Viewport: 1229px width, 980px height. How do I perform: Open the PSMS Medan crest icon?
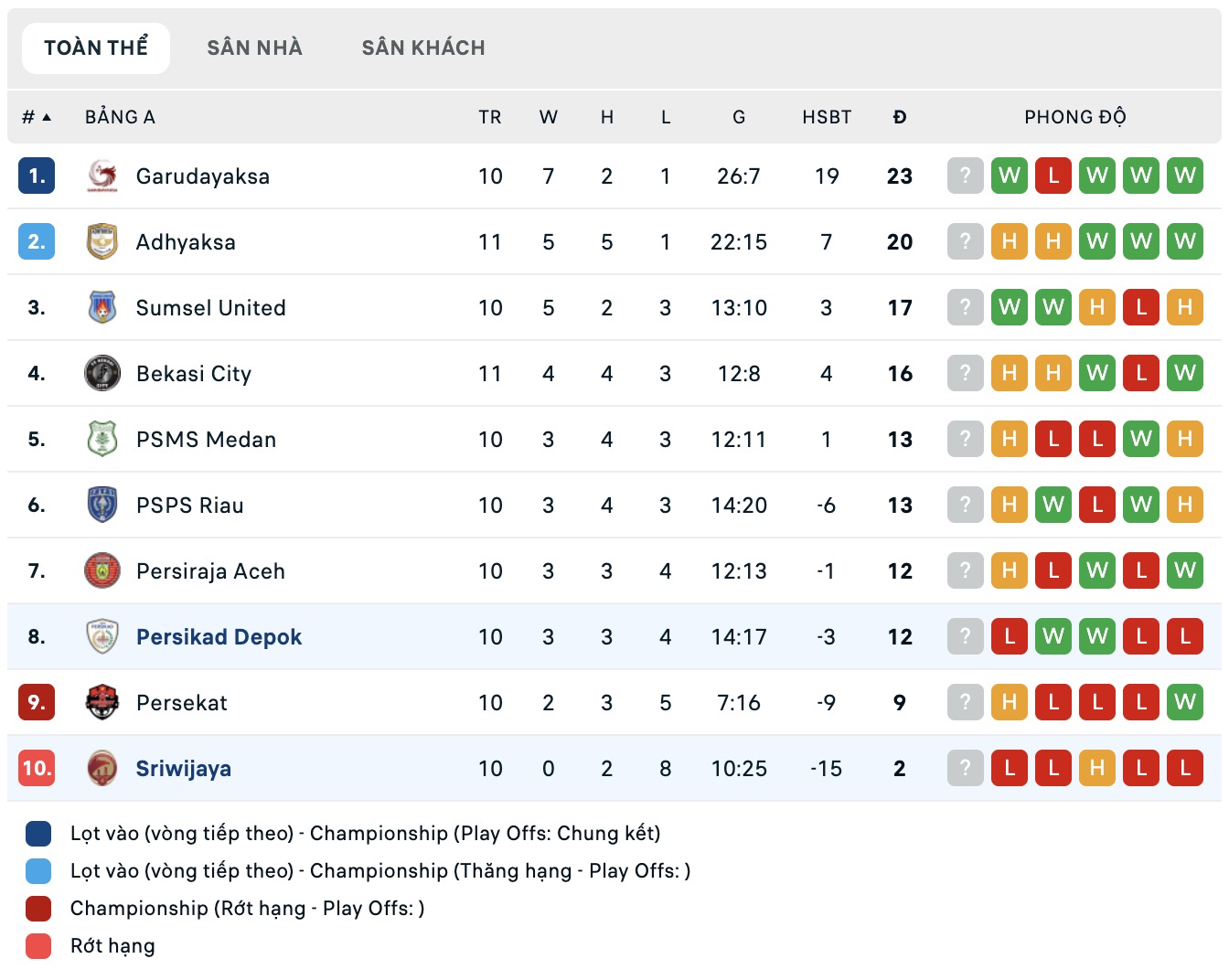click(x=102, y=439)
